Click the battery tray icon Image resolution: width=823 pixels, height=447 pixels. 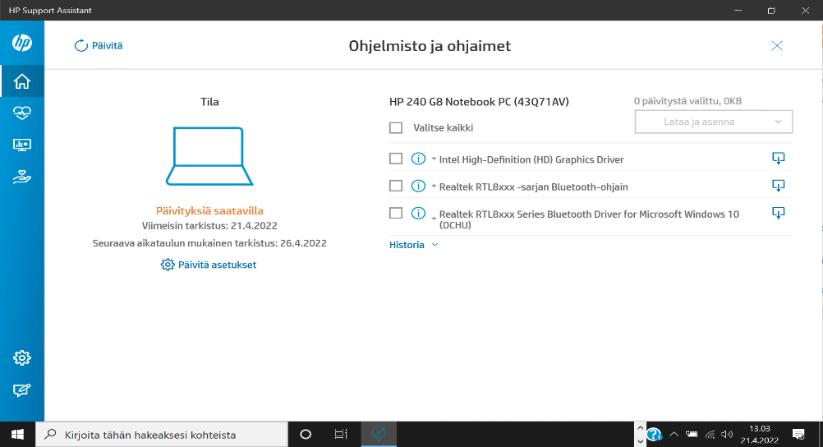(x=692, y=434)
